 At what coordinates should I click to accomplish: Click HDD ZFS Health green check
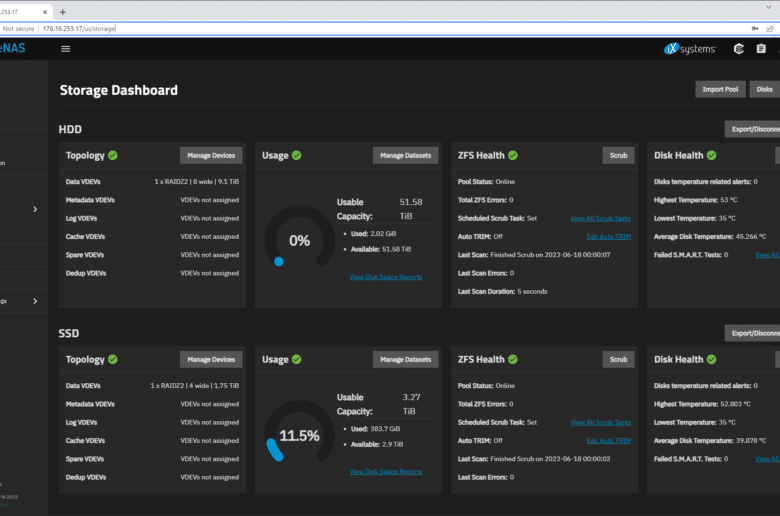(513, 155)
